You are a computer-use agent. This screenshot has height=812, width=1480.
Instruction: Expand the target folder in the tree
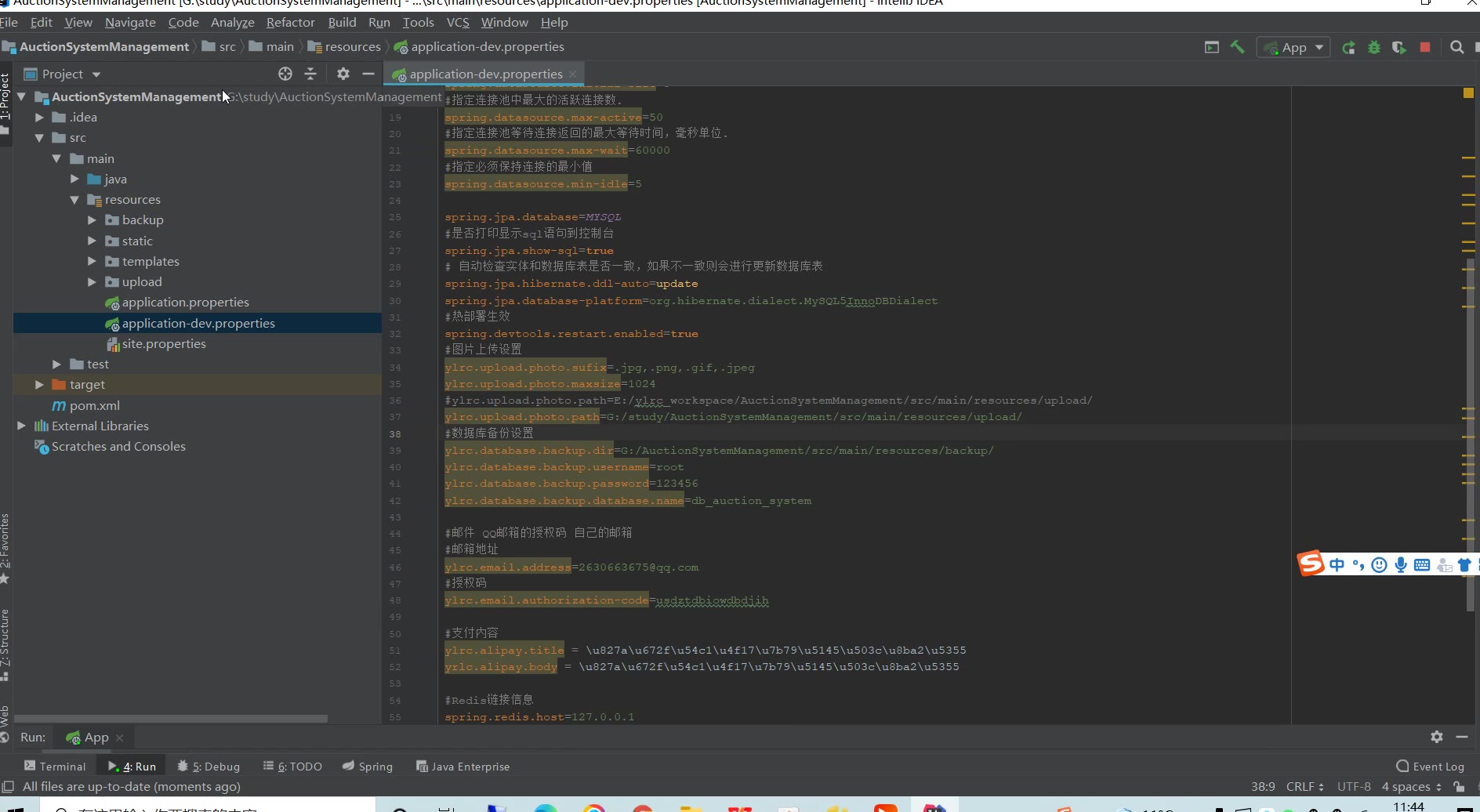pos(39,384)
